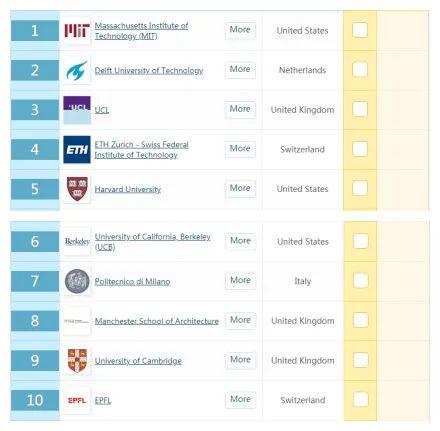Click the Delft University flame logo
The width and height of the screenshot is (440, 431).
[x=77, y=70]
